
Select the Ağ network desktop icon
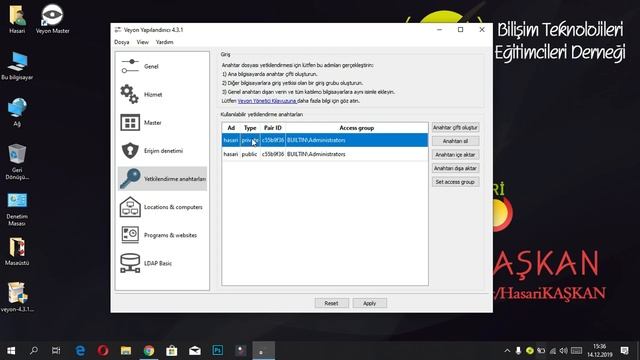17,112
